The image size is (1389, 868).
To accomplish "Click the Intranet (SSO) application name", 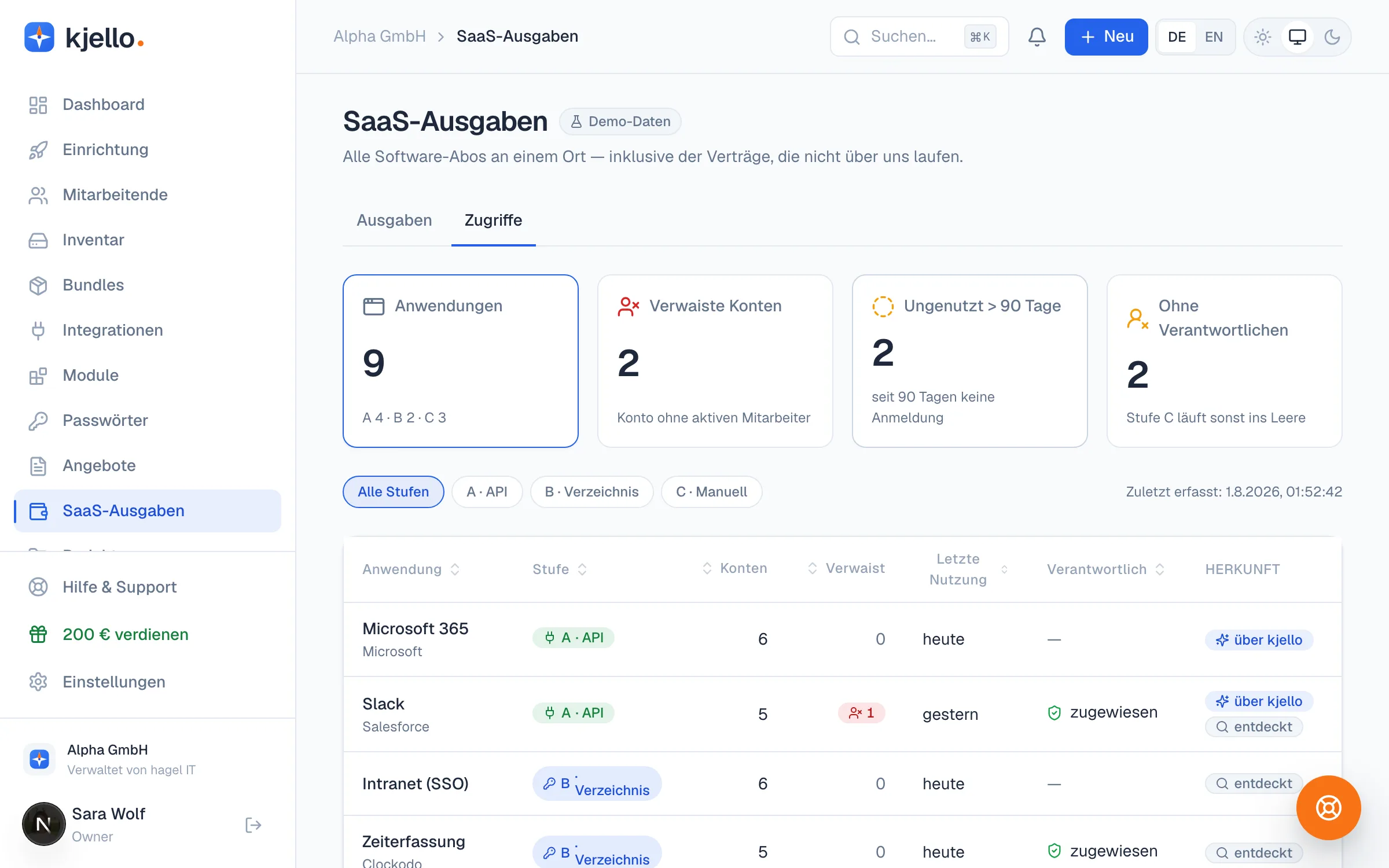I will (415, 784).
